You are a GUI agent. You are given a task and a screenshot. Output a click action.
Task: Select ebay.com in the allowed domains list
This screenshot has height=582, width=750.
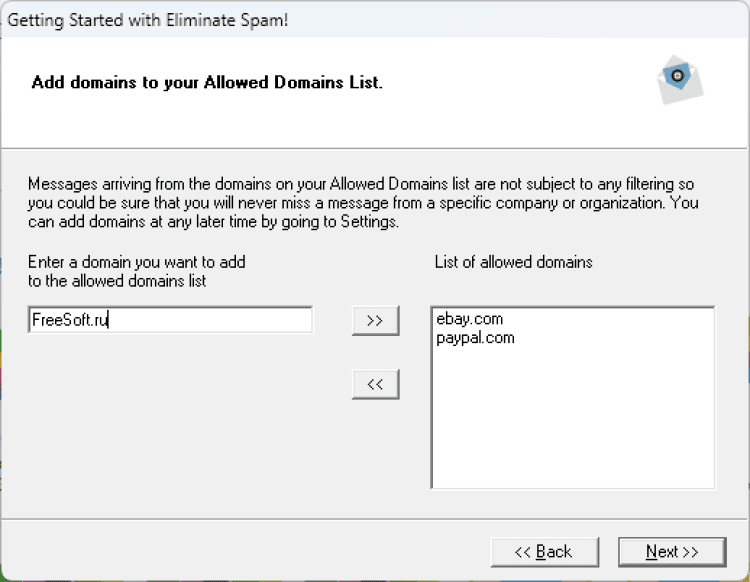pyautogui.click(x=469, y=319)
